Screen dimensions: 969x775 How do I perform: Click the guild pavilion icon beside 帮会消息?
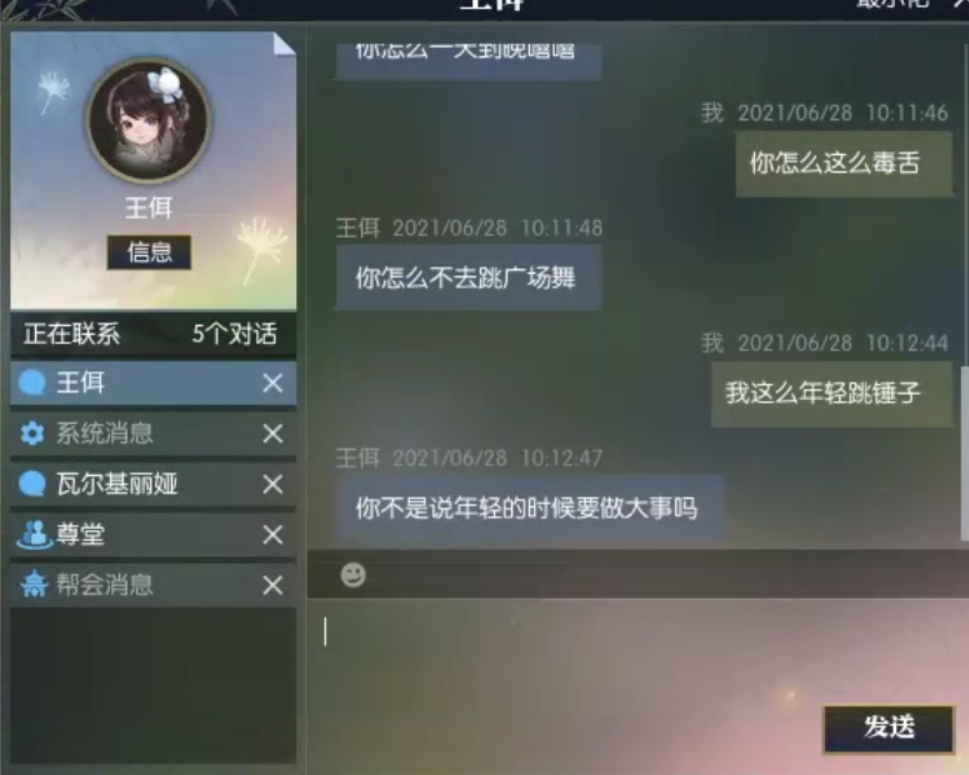pos(34,584)
